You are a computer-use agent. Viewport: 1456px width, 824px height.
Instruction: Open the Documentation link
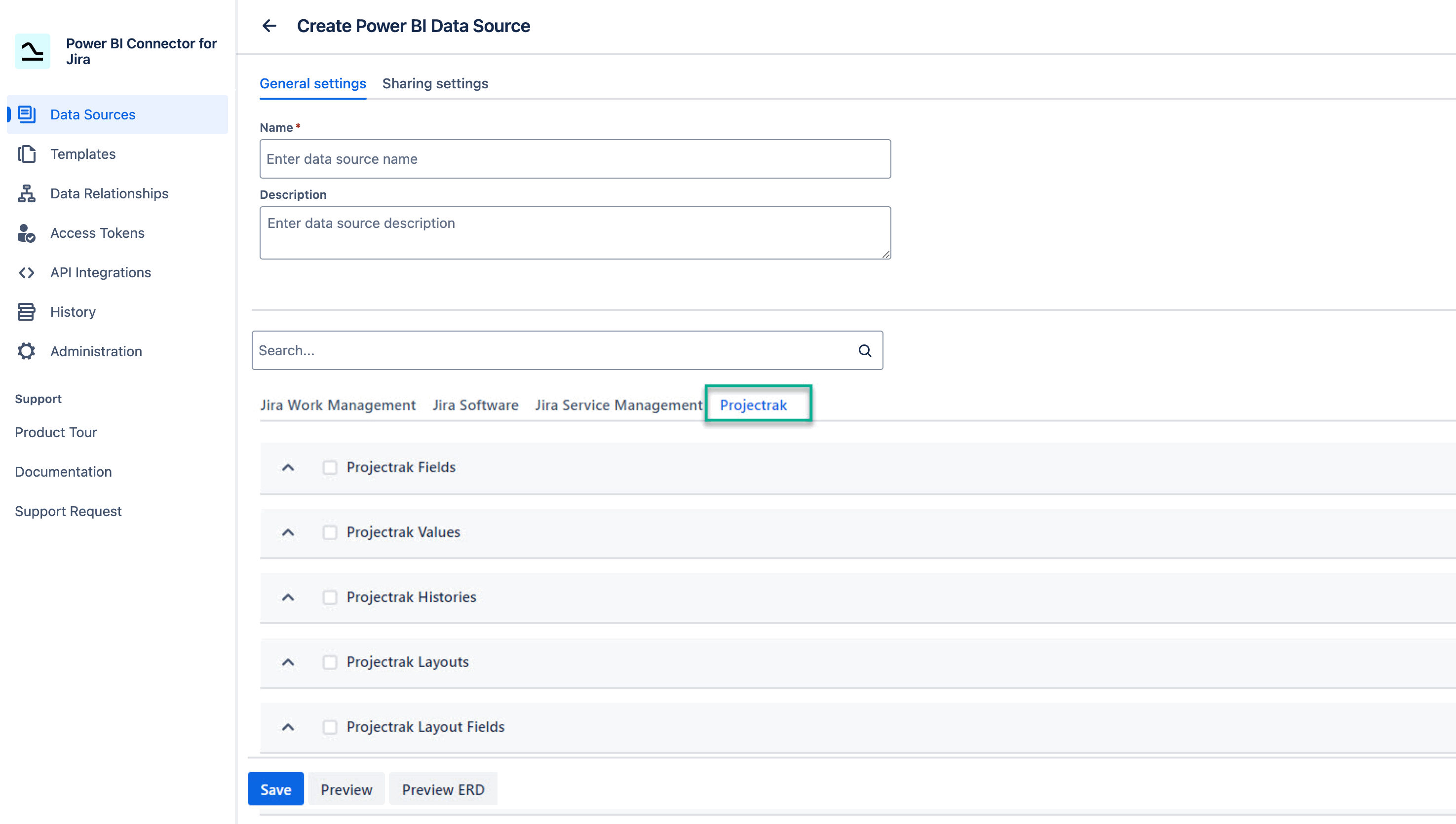pos(63,471)
